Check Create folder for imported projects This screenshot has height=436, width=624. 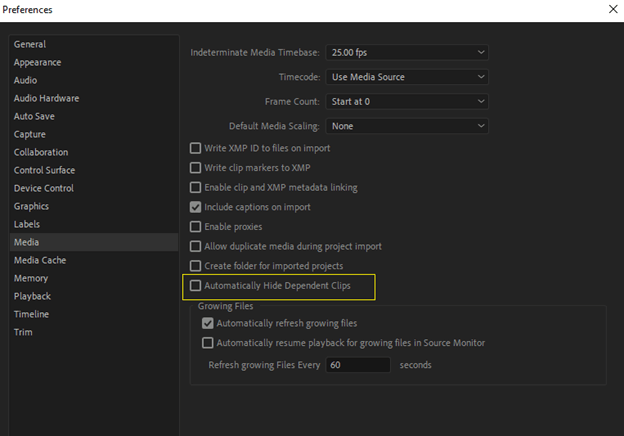195,265
